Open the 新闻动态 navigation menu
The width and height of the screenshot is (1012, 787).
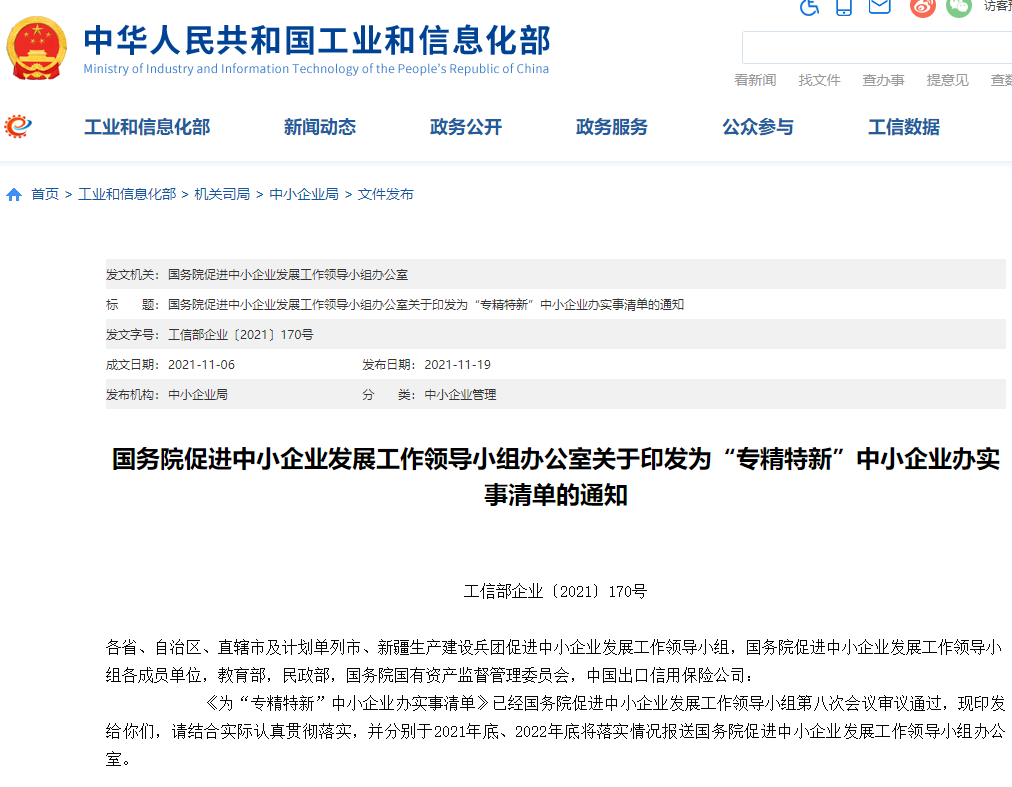coord(320,127)
